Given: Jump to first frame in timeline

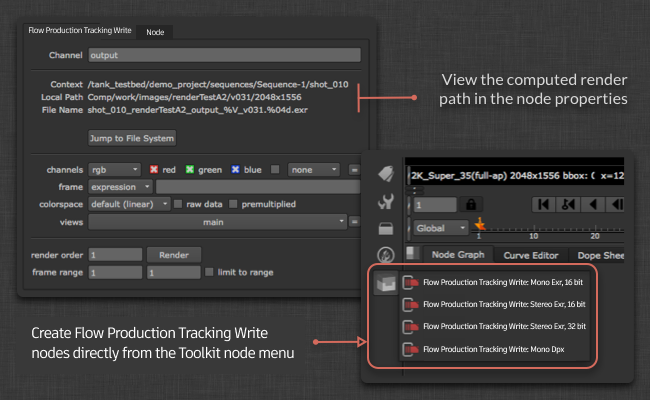Looking at the screenshot, I should (x=543, y=204).
